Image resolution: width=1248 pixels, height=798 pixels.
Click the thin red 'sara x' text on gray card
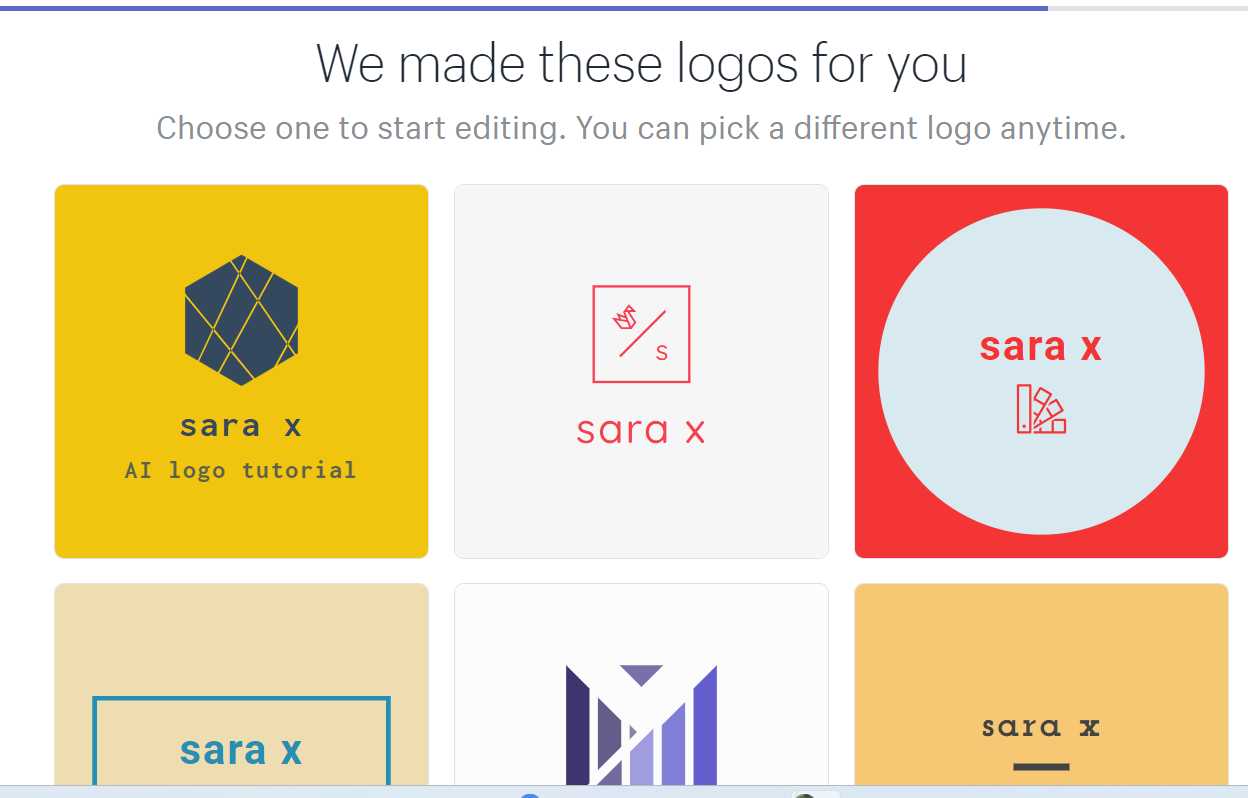pos(641,431)
